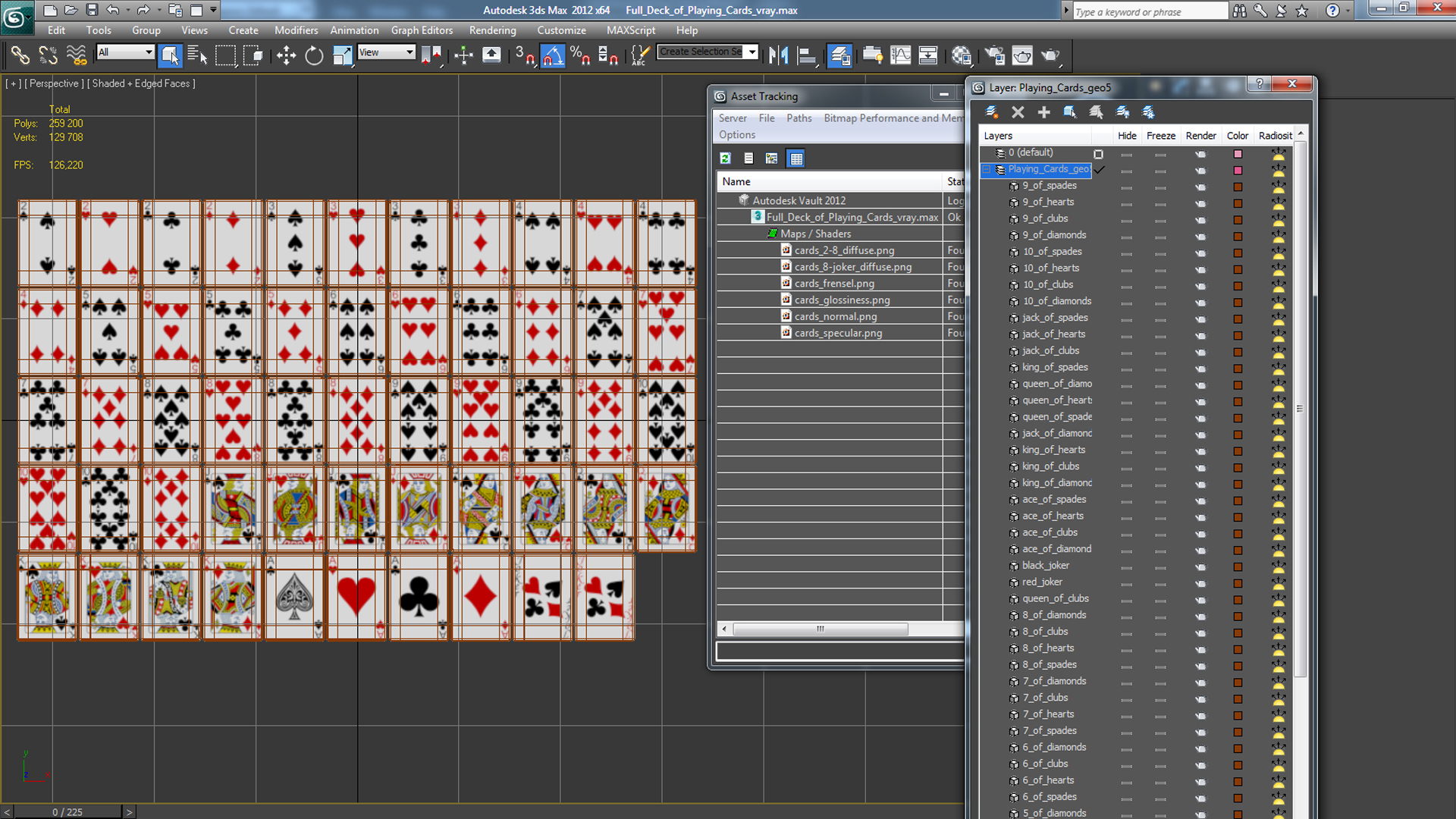Screen dimensions: 1456x819
Task: Toggle the Angle Snap icon
Action: click(552, 55)
